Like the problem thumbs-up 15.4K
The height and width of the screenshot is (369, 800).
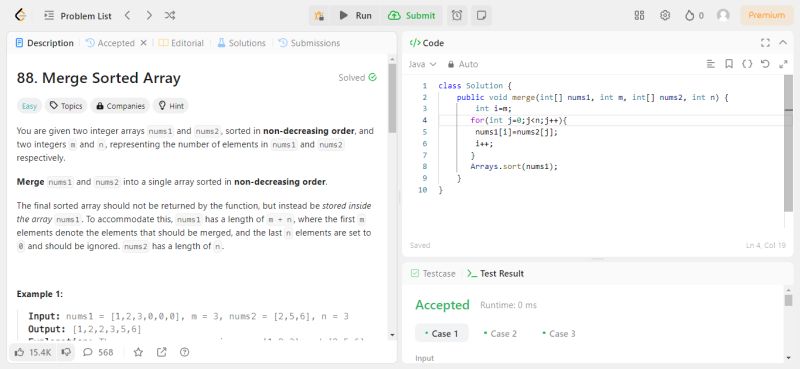pos(32,352)
